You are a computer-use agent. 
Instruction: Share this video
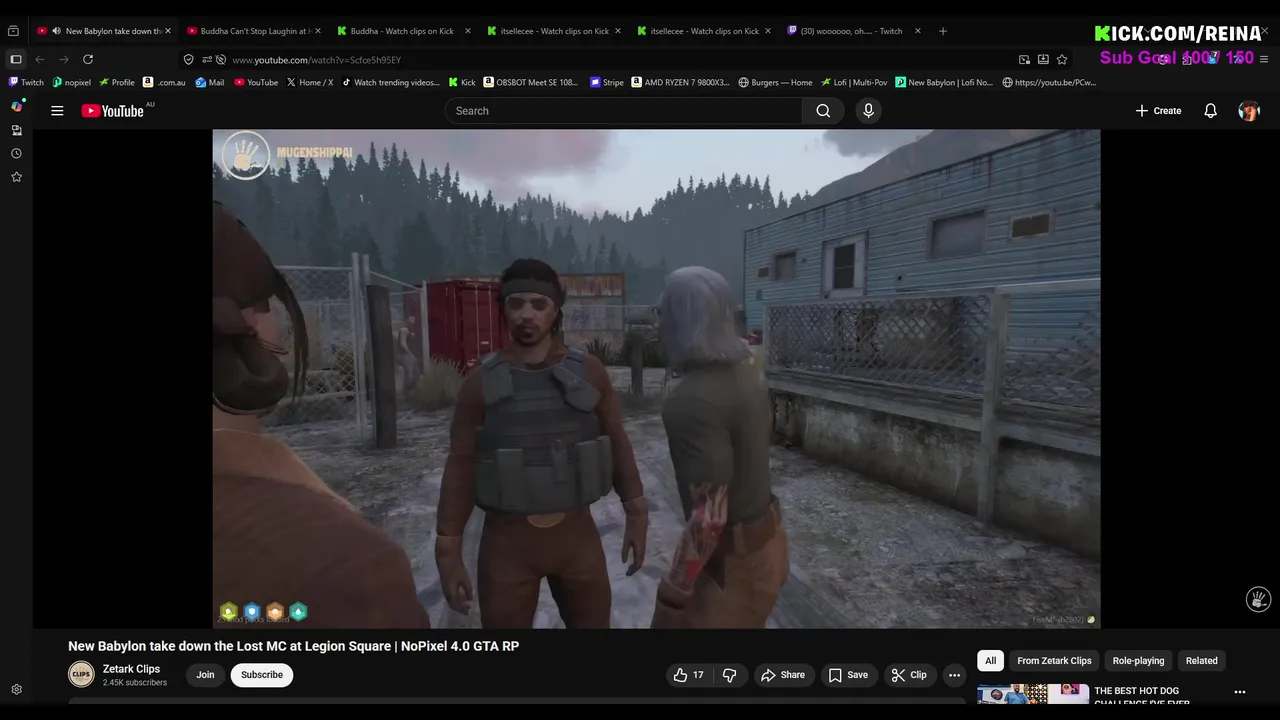point(782,675)
